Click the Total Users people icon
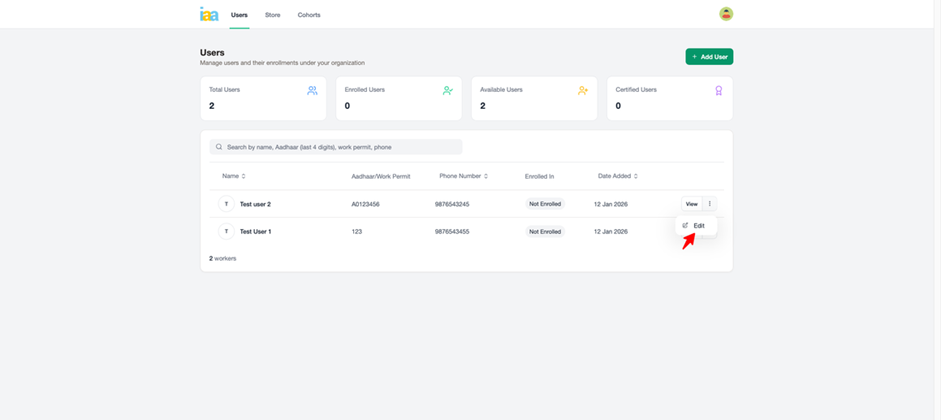Viewport: 941px width, 420px height. [x=312, y=90]
